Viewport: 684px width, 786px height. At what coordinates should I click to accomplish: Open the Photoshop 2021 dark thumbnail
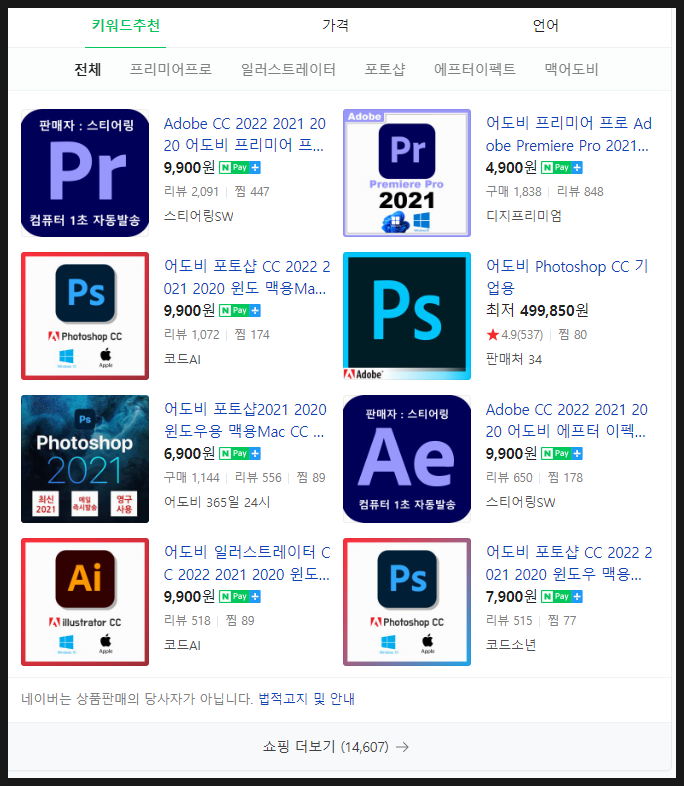pos(85,459)
